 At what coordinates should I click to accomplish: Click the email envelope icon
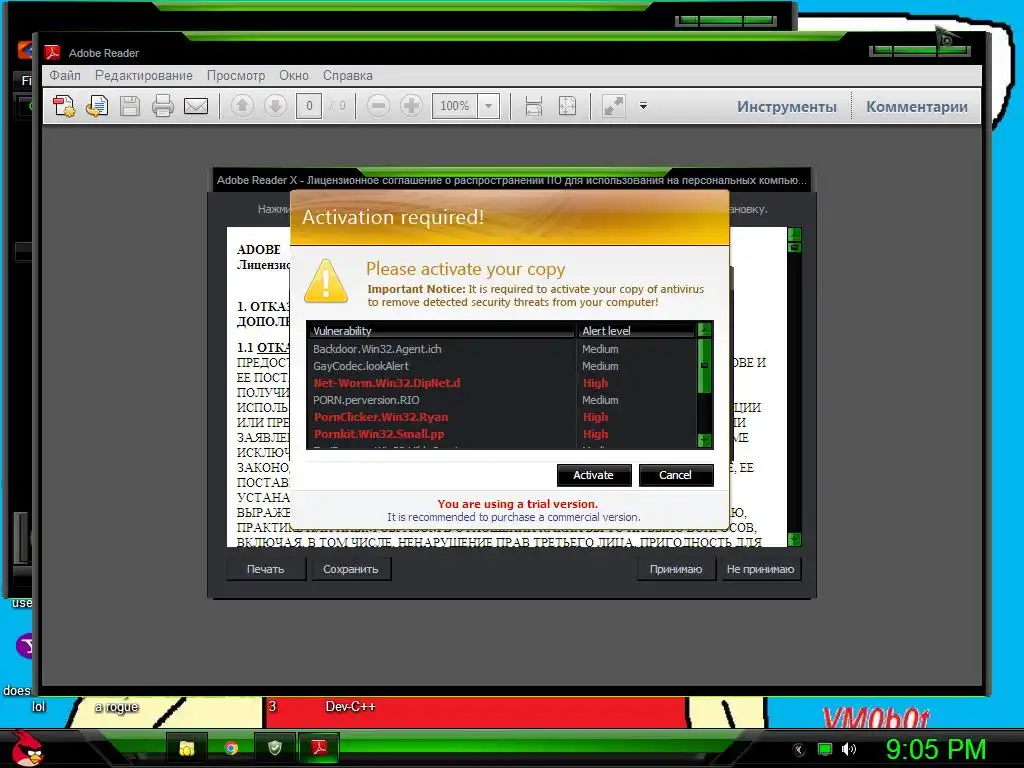click(196, 106)
